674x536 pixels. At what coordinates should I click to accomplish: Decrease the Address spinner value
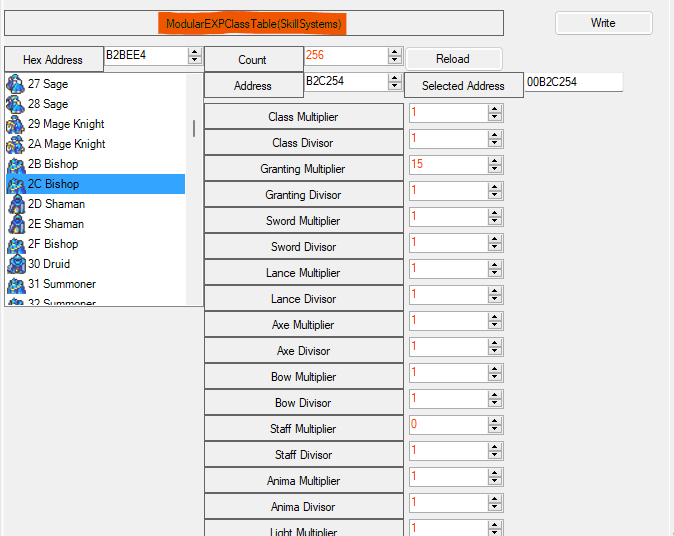click(x=394, y=86)
